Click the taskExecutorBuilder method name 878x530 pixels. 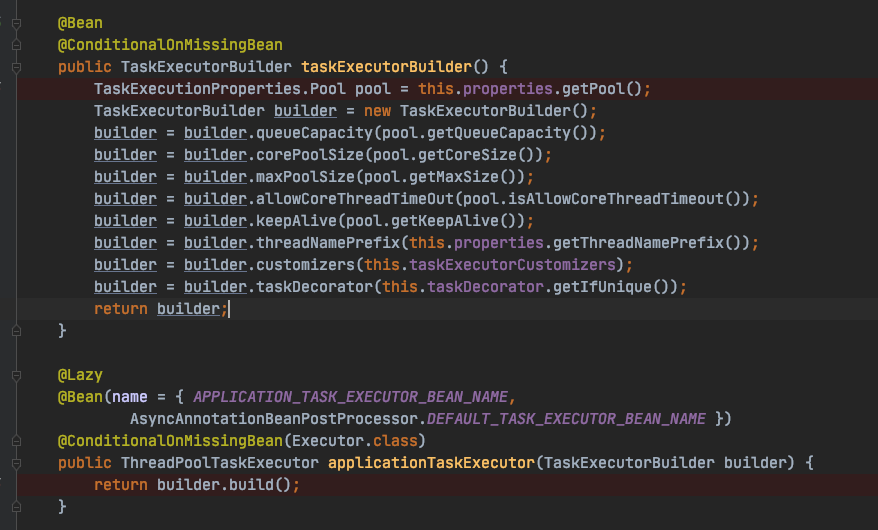pyautogui.click(x=386, y=67)
